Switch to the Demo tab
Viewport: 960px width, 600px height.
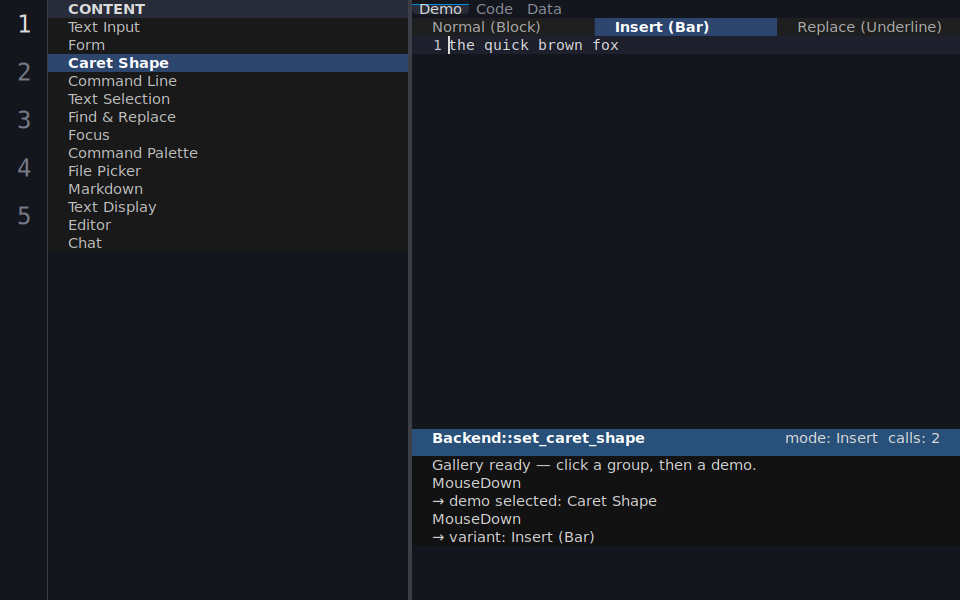coord(440,9)
